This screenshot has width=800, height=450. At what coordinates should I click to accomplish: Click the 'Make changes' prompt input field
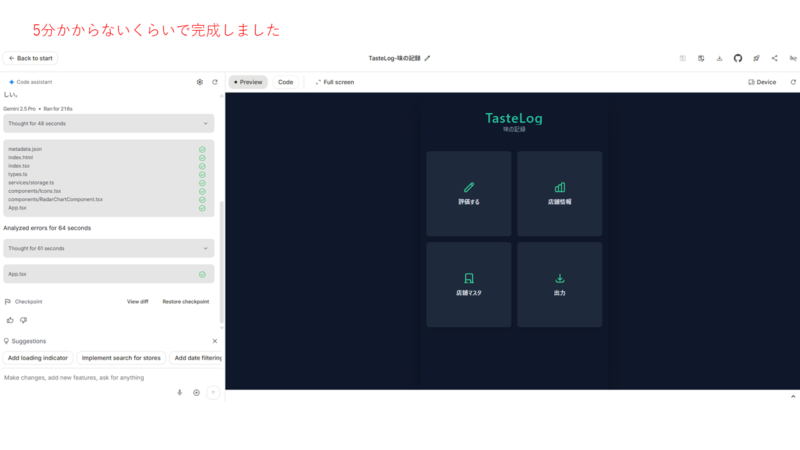point(85,378)
